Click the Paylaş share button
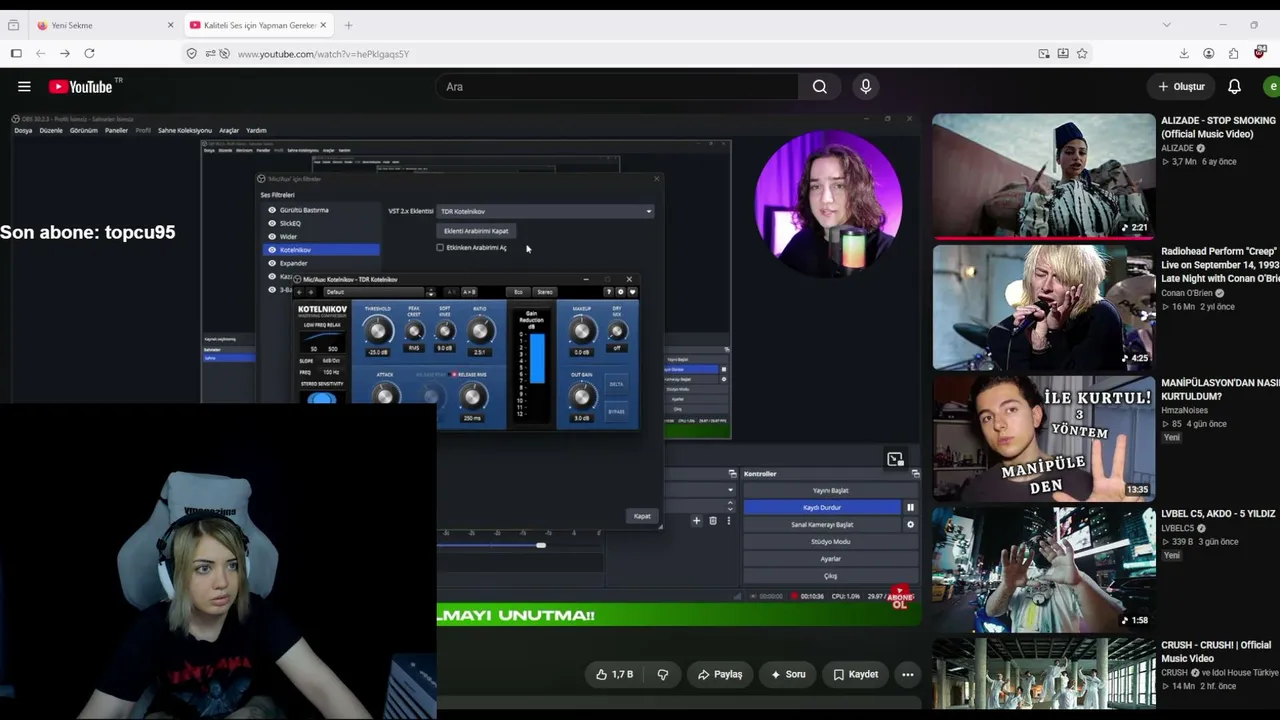 (720, 674)
